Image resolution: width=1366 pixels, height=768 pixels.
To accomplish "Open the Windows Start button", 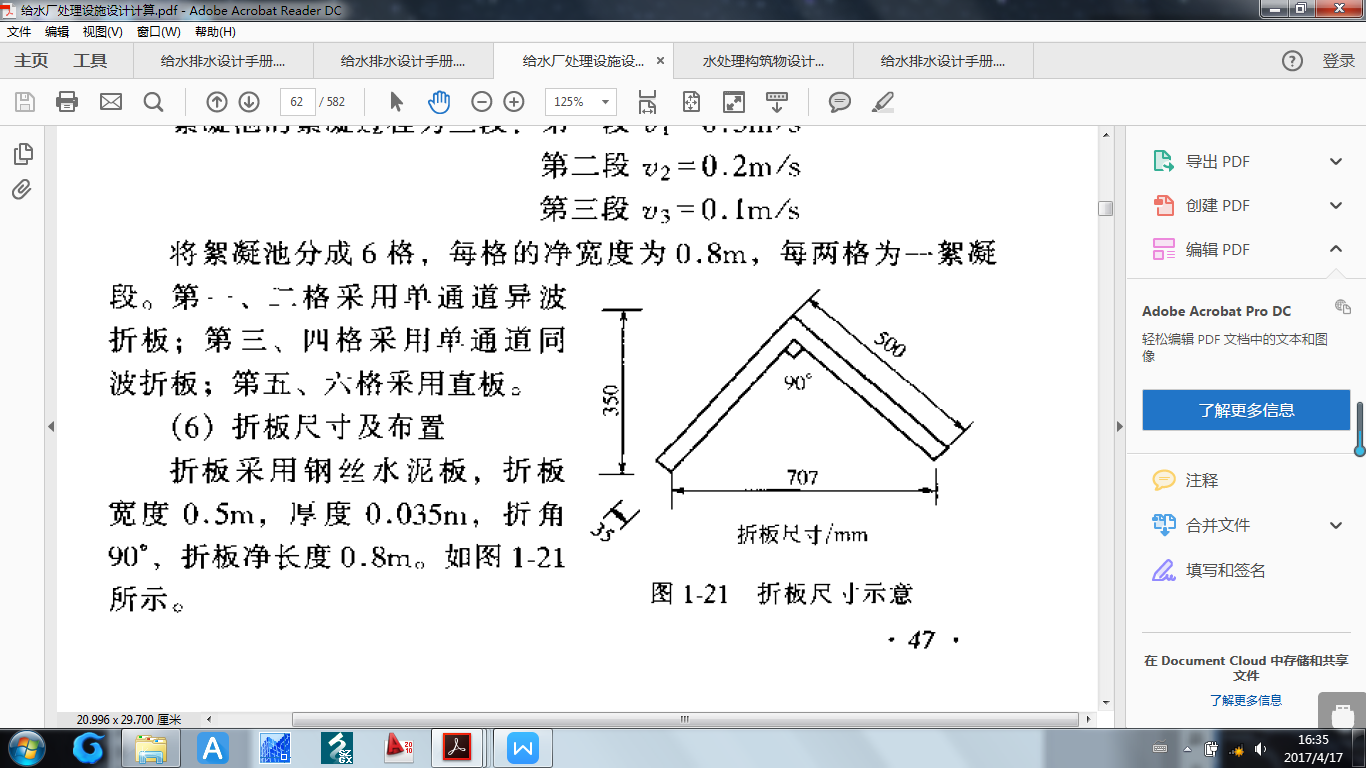I will [x=25, y=748].
